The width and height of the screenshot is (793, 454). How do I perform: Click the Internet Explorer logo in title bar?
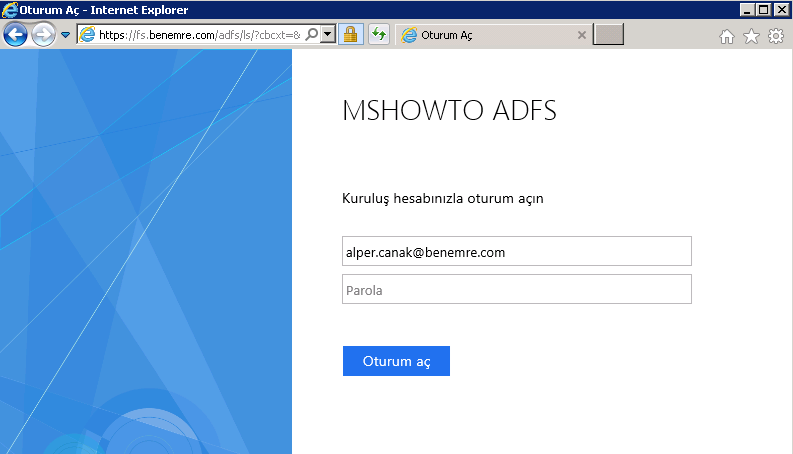pyautogui.click(x=10, y=10)
